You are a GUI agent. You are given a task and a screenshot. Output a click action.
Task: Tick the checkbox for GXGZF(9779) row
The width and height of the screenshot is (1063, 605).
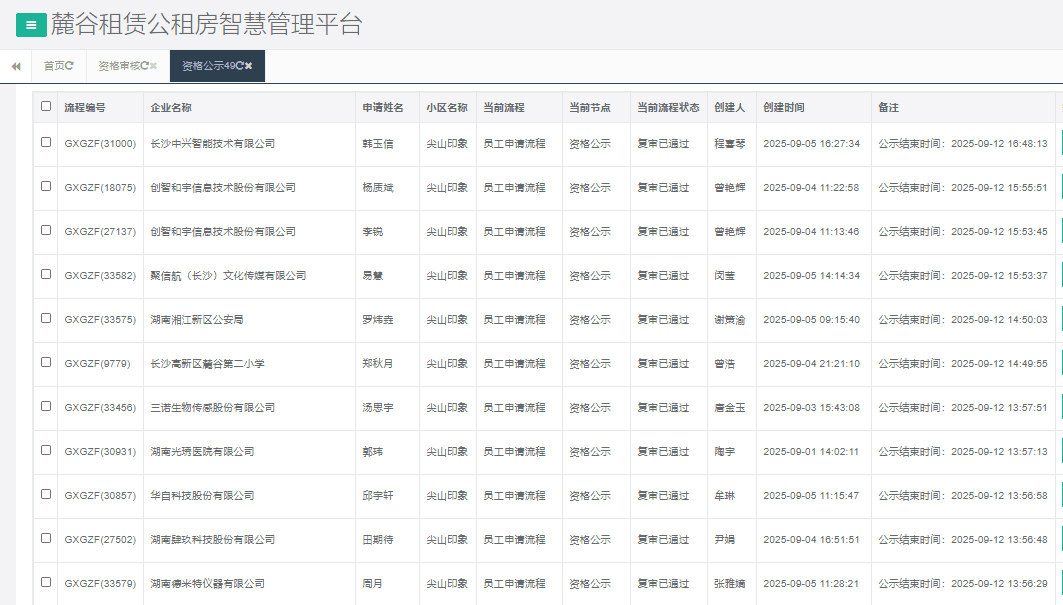46,362
